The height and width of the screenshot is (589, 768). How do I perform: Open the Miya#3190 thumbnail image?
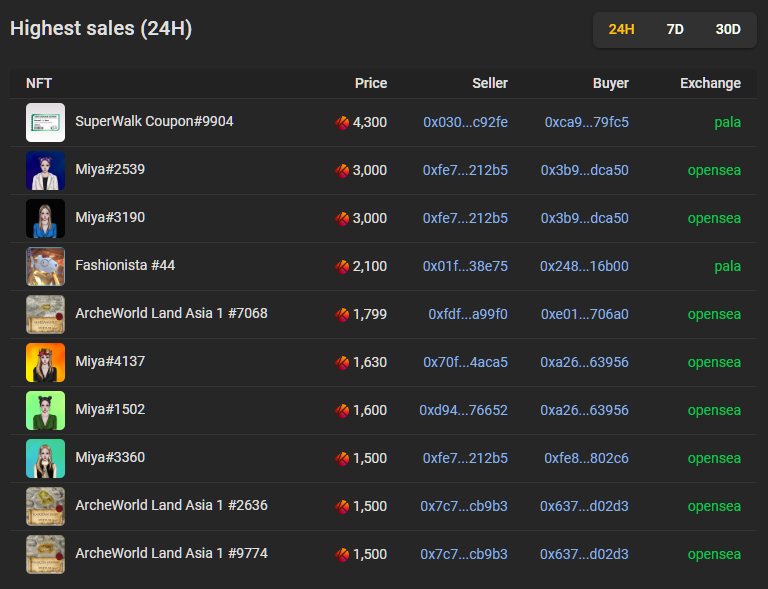tap(46, 218)
